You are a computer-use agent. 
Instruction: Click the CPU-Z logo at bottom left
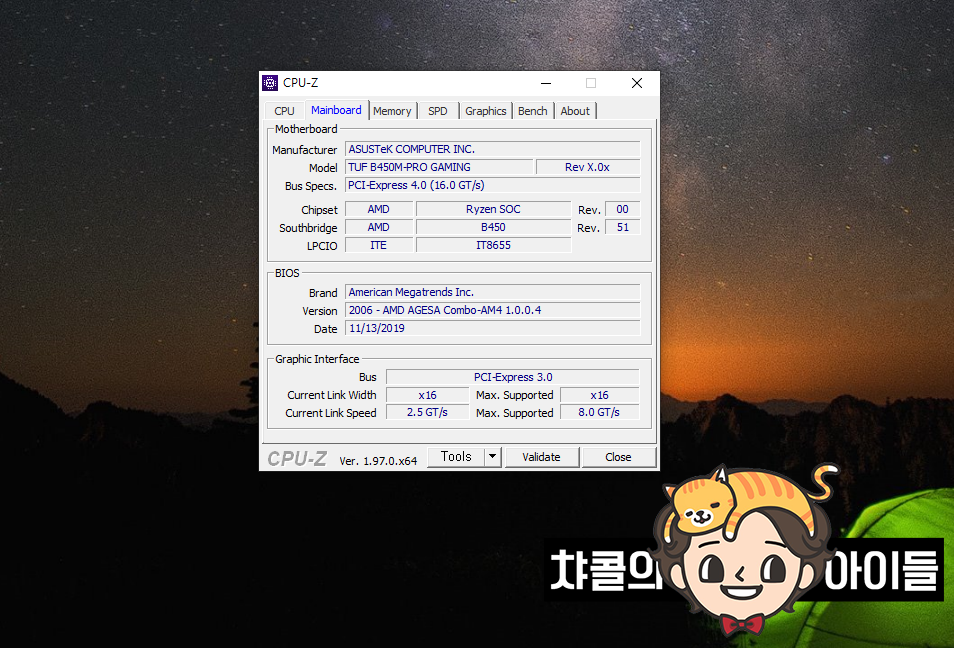[298, 459]
